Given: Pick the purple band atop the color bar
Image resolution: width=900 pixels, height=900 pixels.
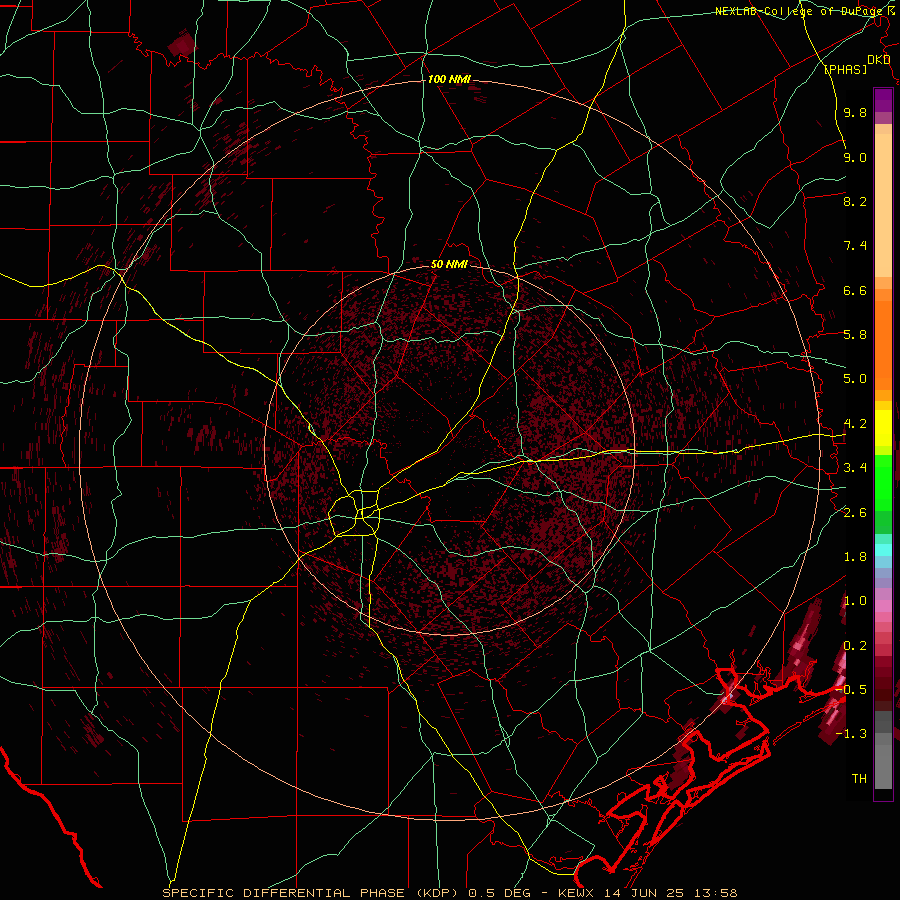Looking at the screenshot, I should pyautogui.click(x=883, y=100).
